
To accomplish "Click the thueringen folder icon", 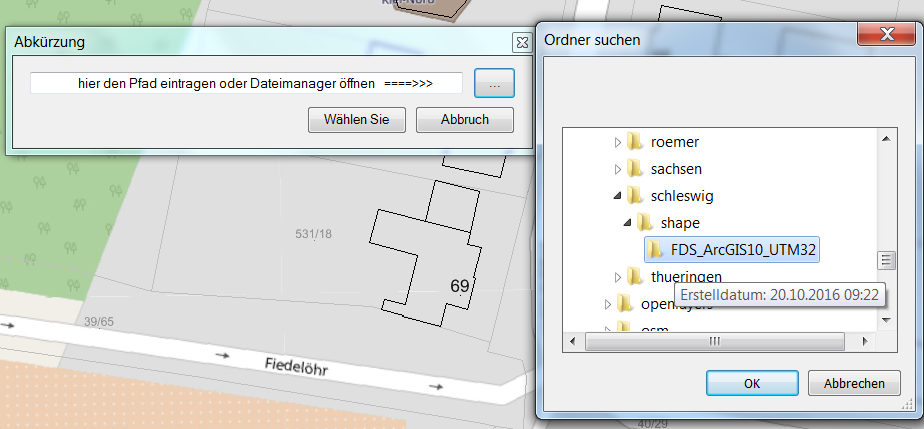I will tap(634, 276).
